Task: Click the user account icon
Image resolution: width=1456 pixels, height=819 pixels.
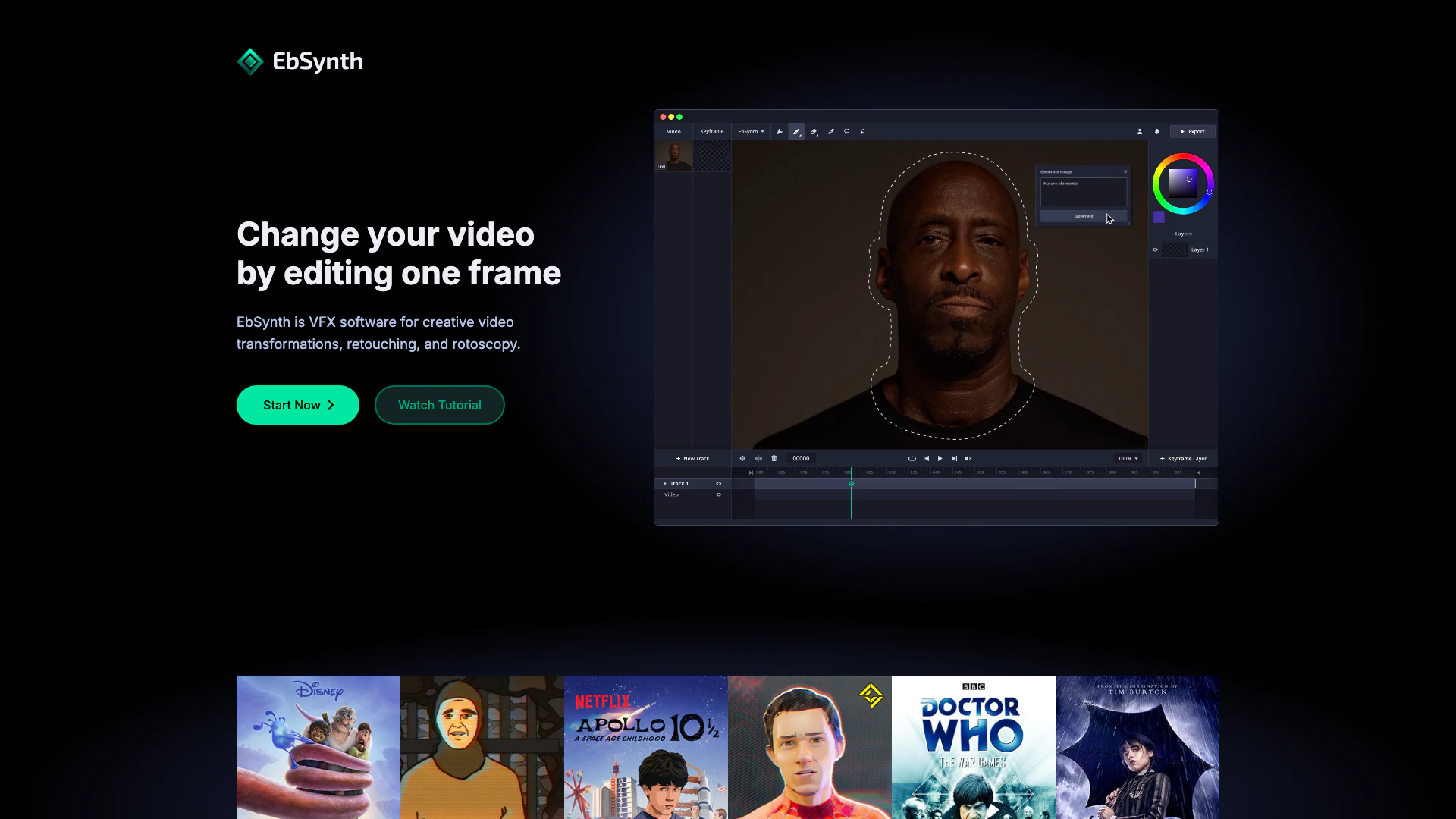Action: tap(1140, 132)
